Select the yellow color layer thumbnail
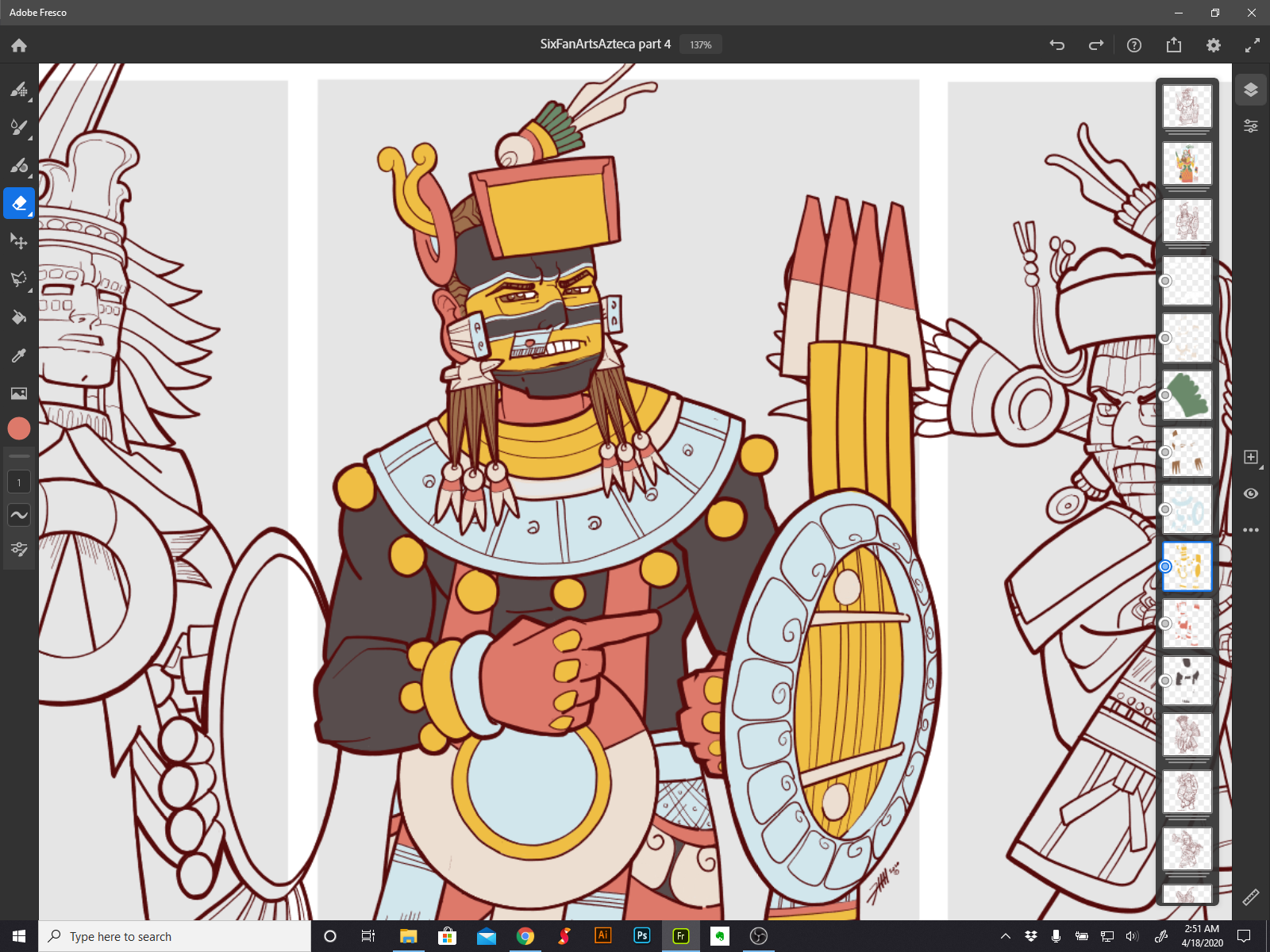 click(1187, 566)
